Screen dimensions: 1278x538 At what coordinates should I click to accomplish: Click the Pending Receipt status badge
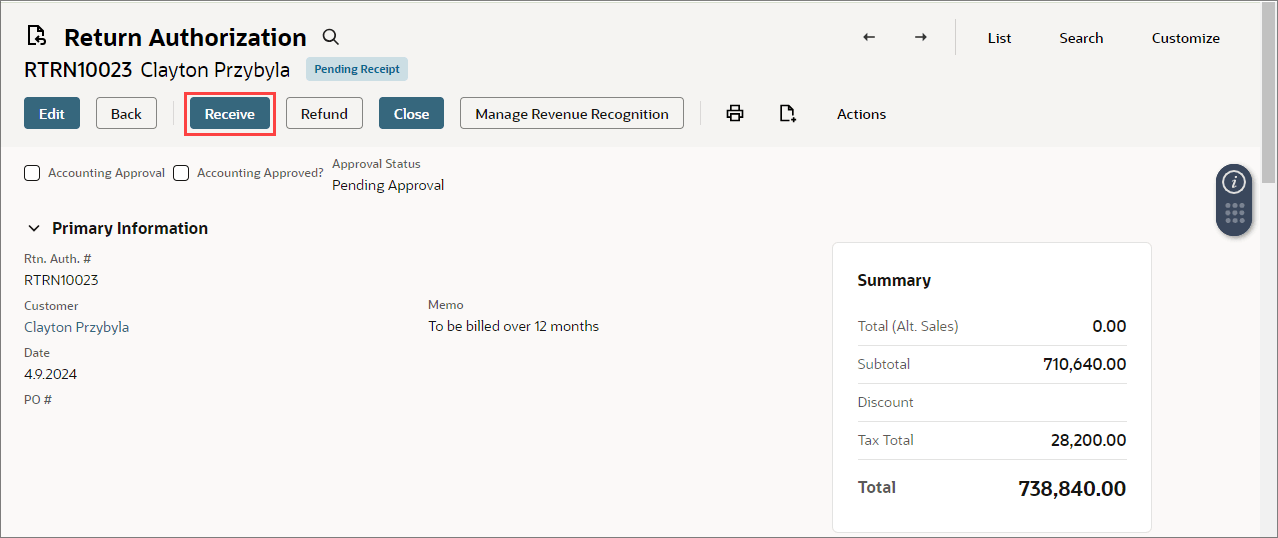pos(357,69)
